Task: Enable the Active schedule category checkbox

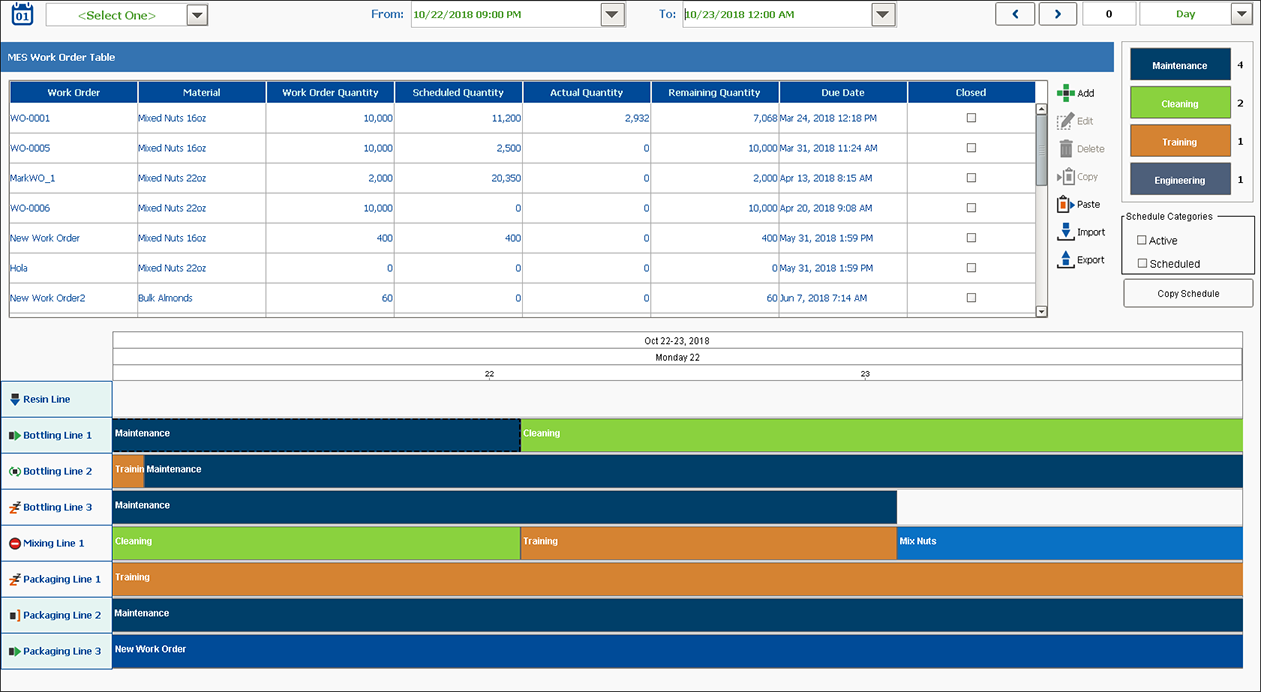Action: tap(1144, 240)
